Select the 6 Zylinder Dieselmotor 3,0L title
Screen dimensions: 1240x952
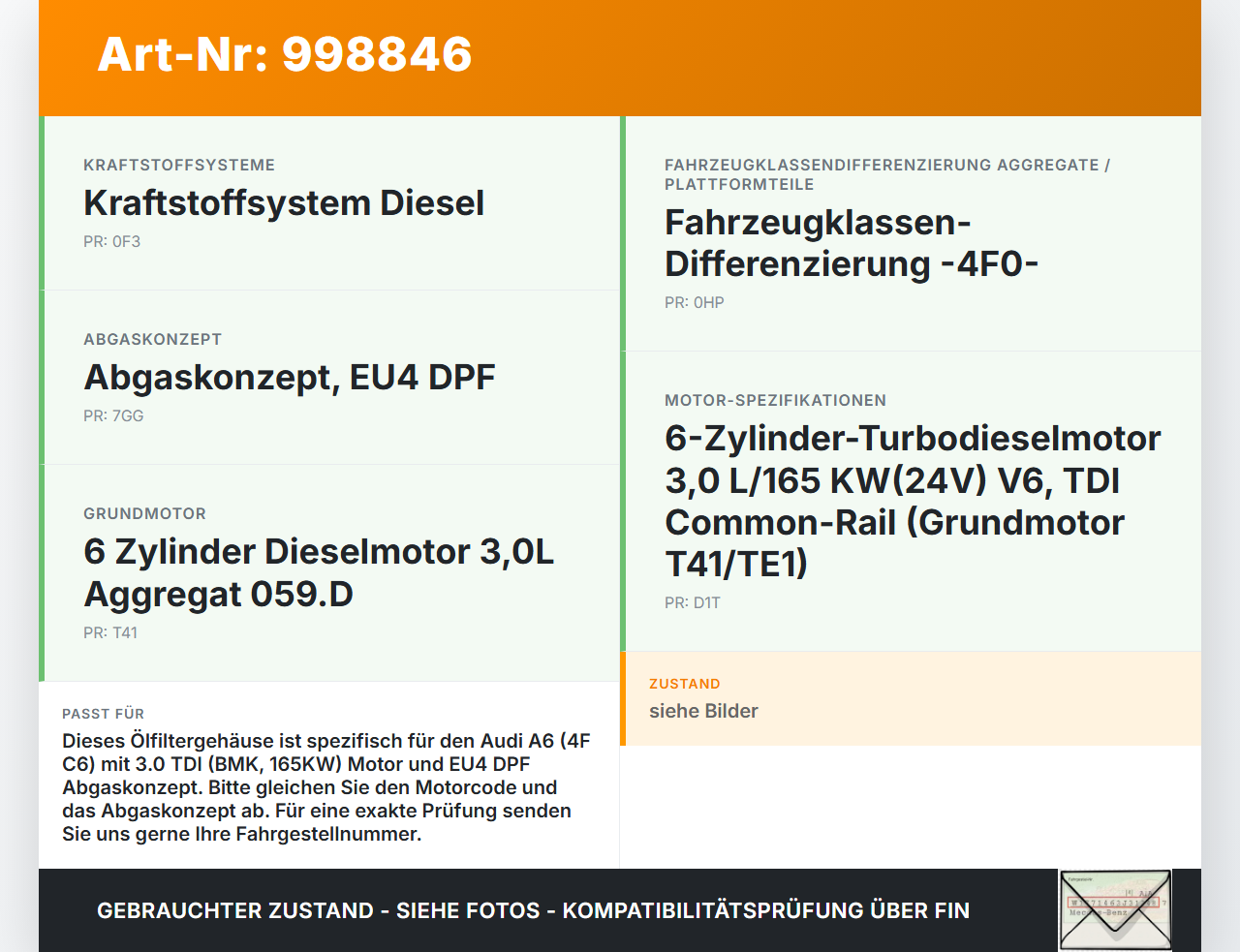[319, 572]
